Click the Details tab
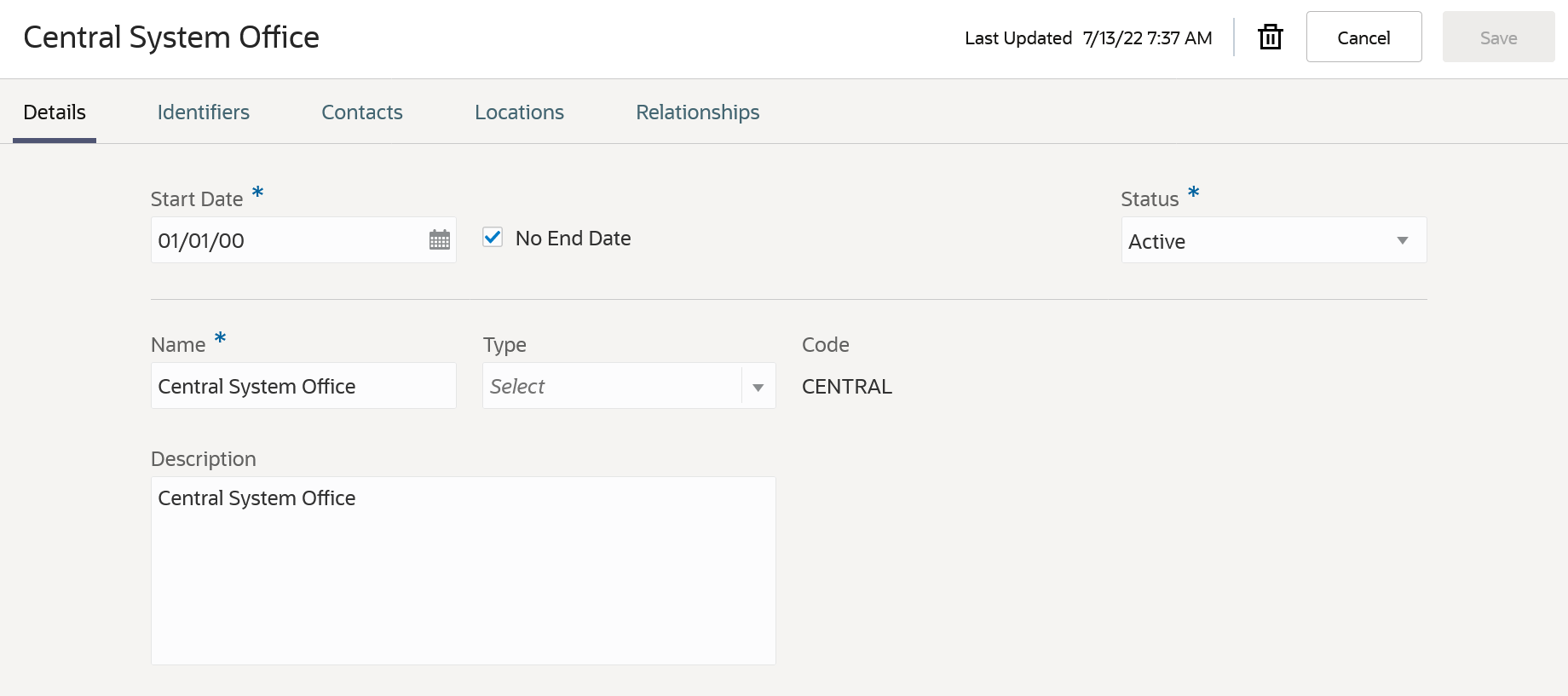The height and width of the screenshot is (696, 1568). (x=55, y=112)
